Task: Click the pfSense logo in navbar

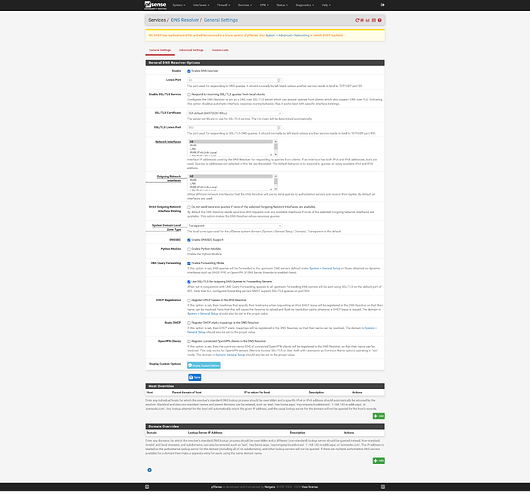Action: (x=155, y=5)
